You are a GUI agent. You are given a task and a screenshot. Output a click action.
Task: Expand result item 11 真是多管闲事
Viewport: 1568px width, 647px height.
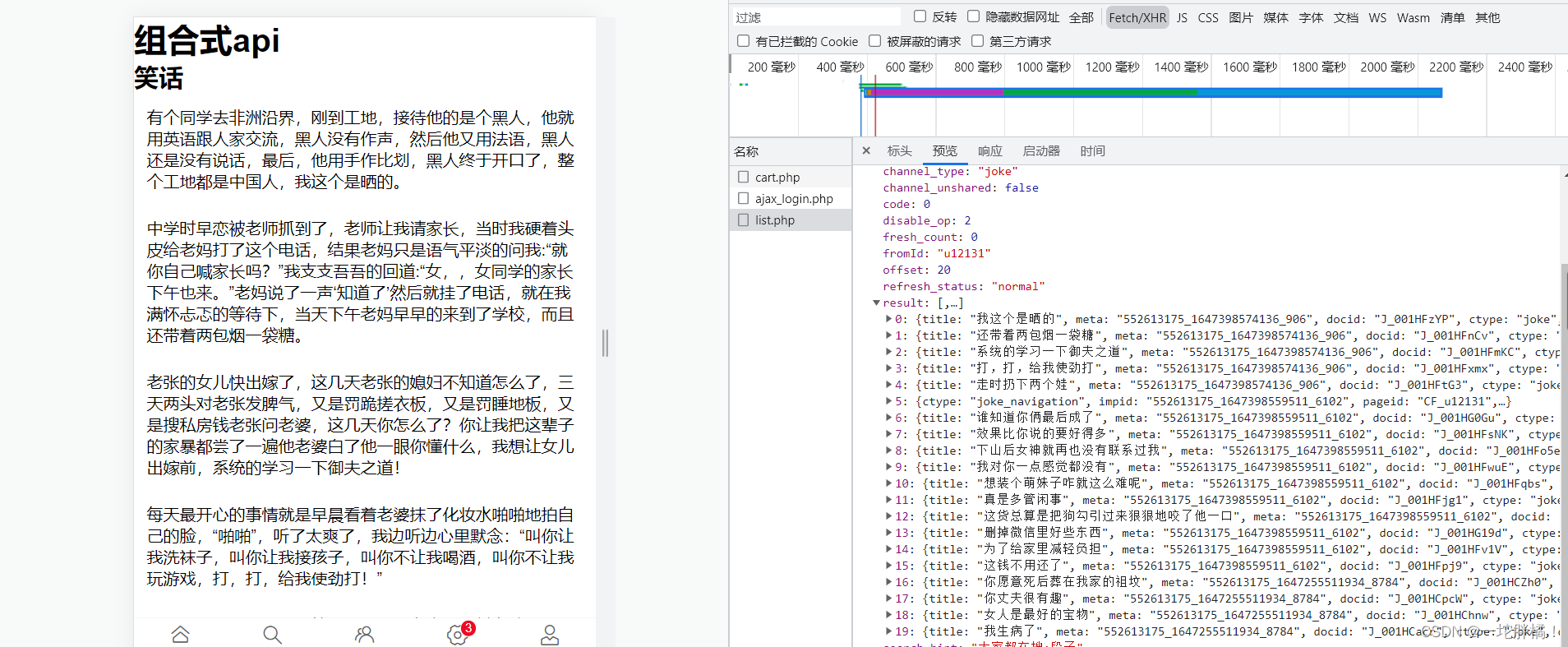(x=888, y=500)
